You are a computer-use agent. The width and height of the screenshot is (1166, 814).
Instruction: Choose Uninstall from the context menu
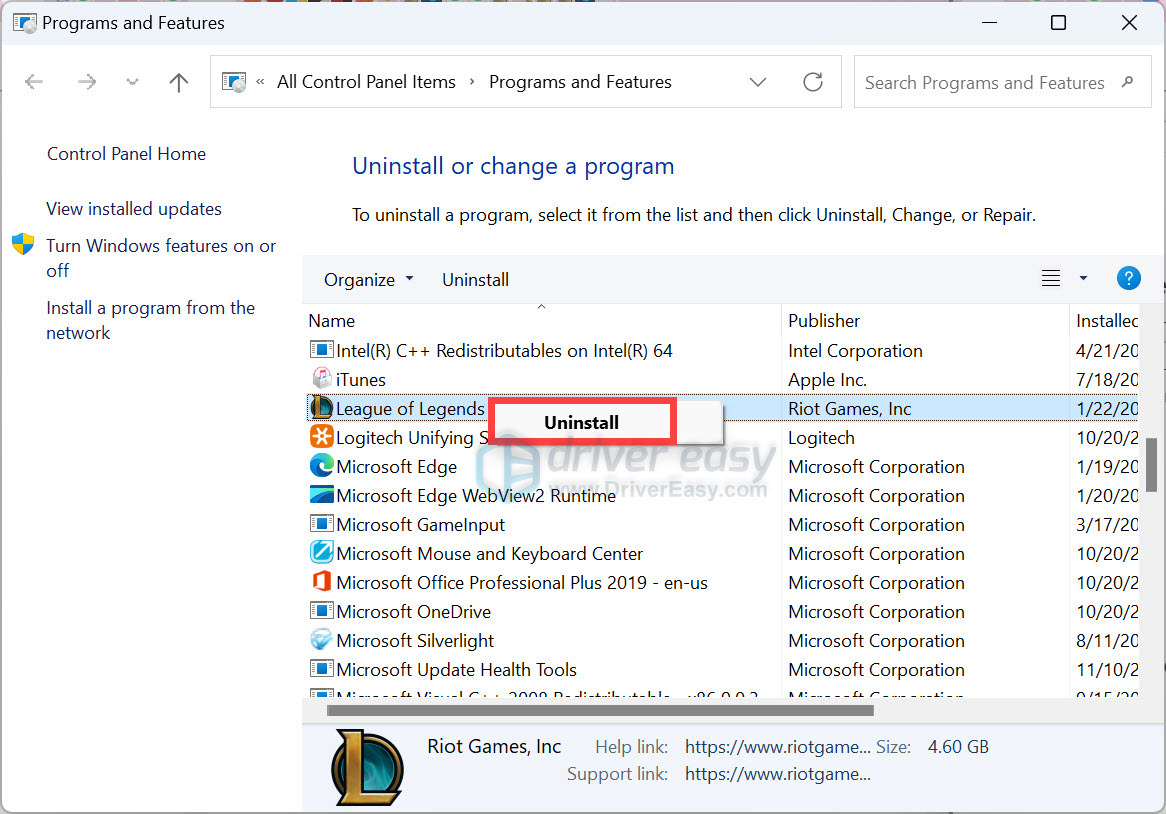[581, 423]
